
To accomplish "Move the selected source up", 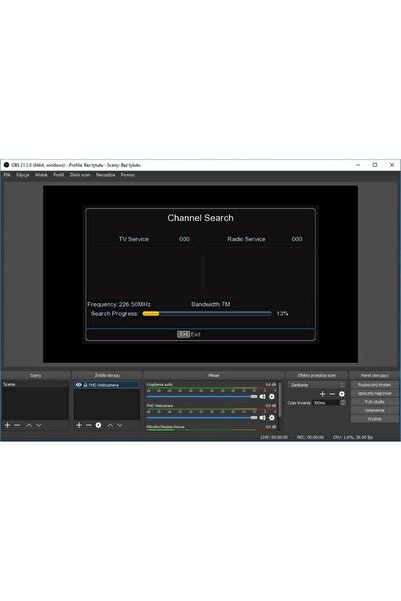I will [x=110, y=425].
